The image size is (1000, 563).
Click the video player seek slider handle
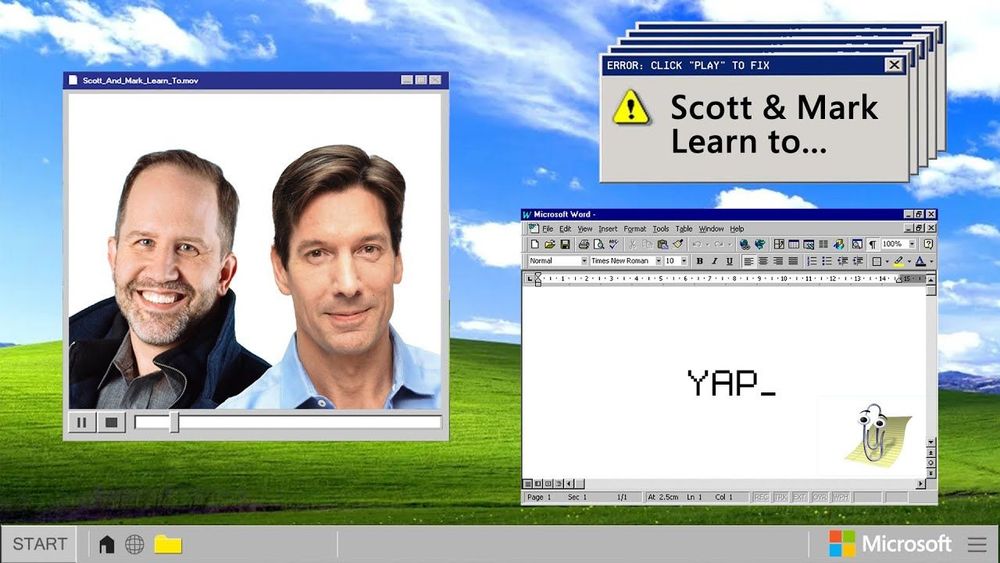coord(174,422)
